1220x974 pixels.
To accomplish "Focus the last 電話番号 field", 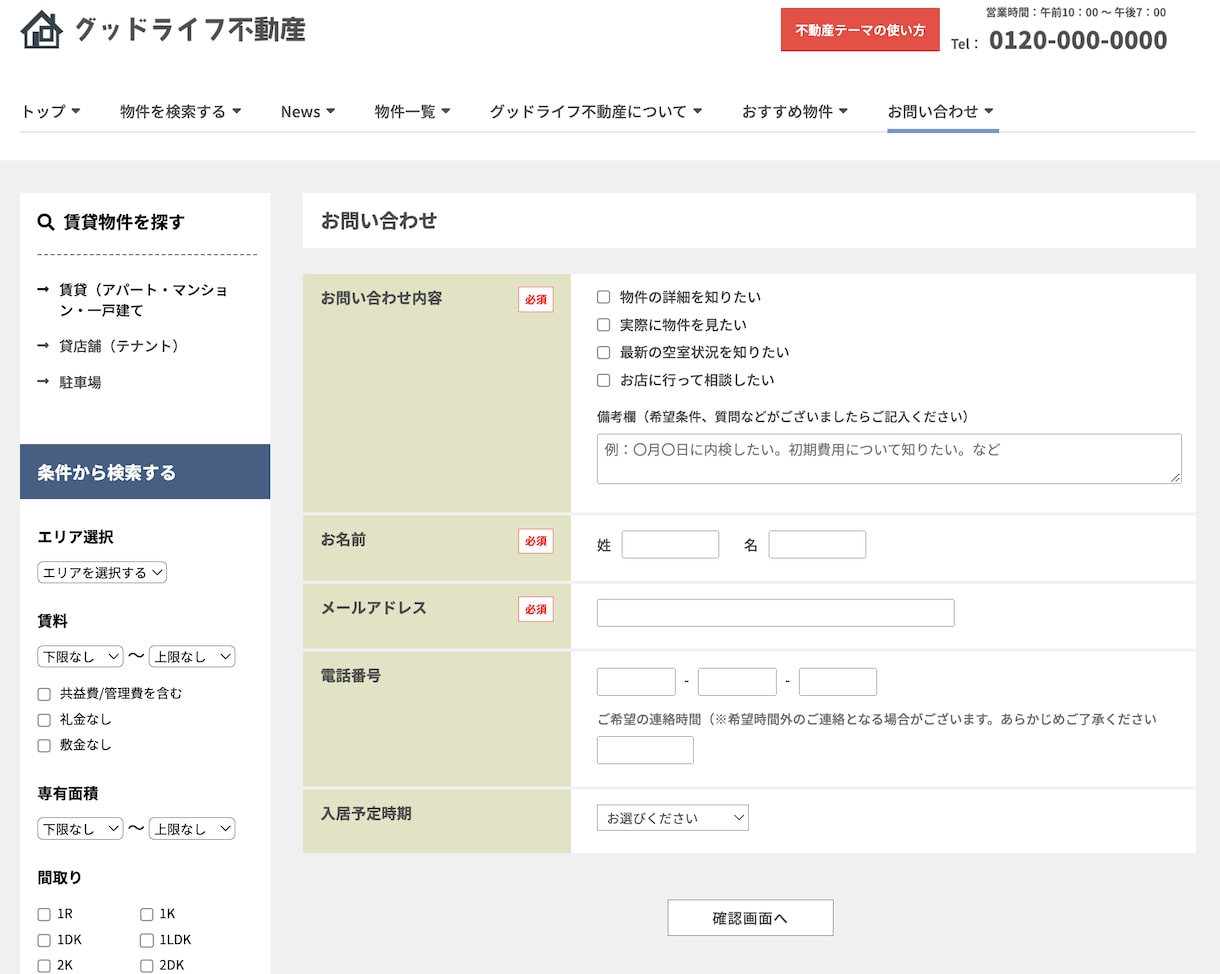I will click(838, 682).
